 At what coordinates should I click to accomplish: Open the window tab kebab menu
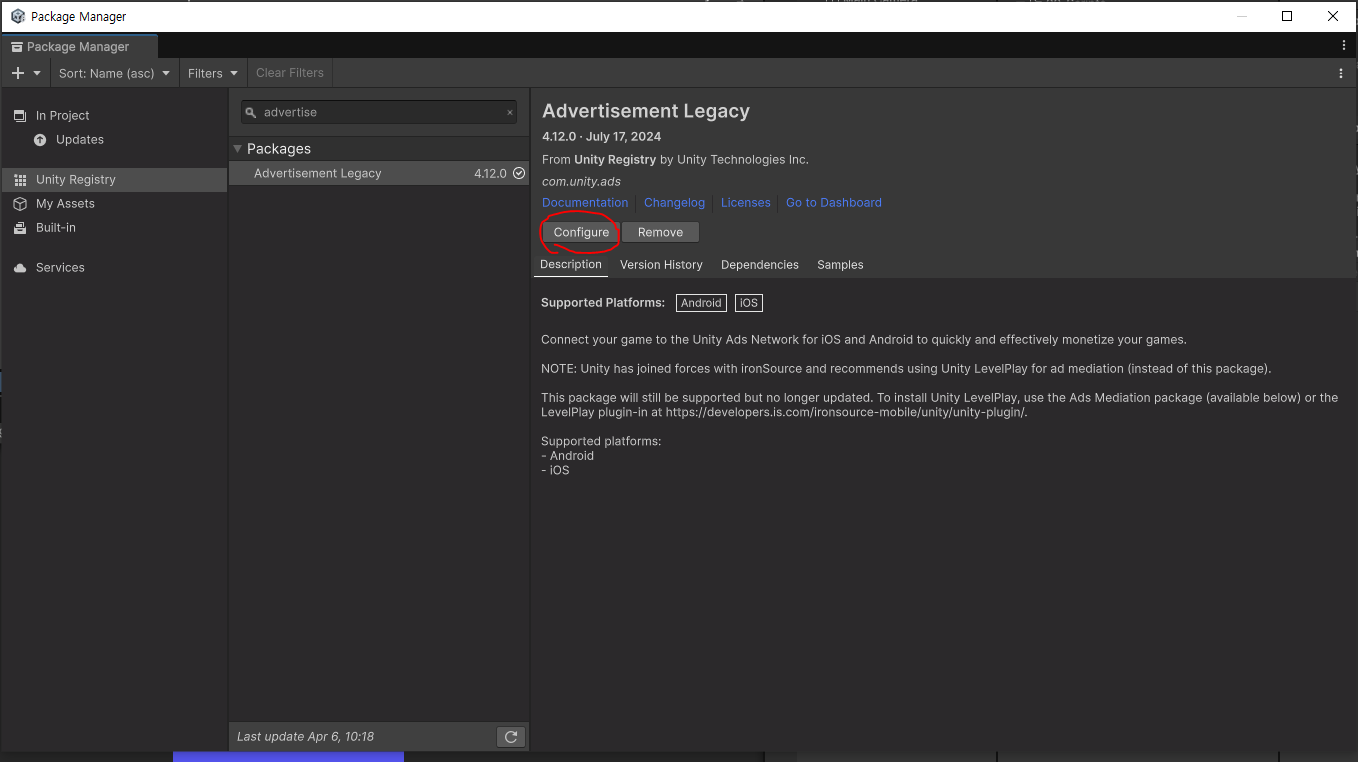coord(1343,46)
